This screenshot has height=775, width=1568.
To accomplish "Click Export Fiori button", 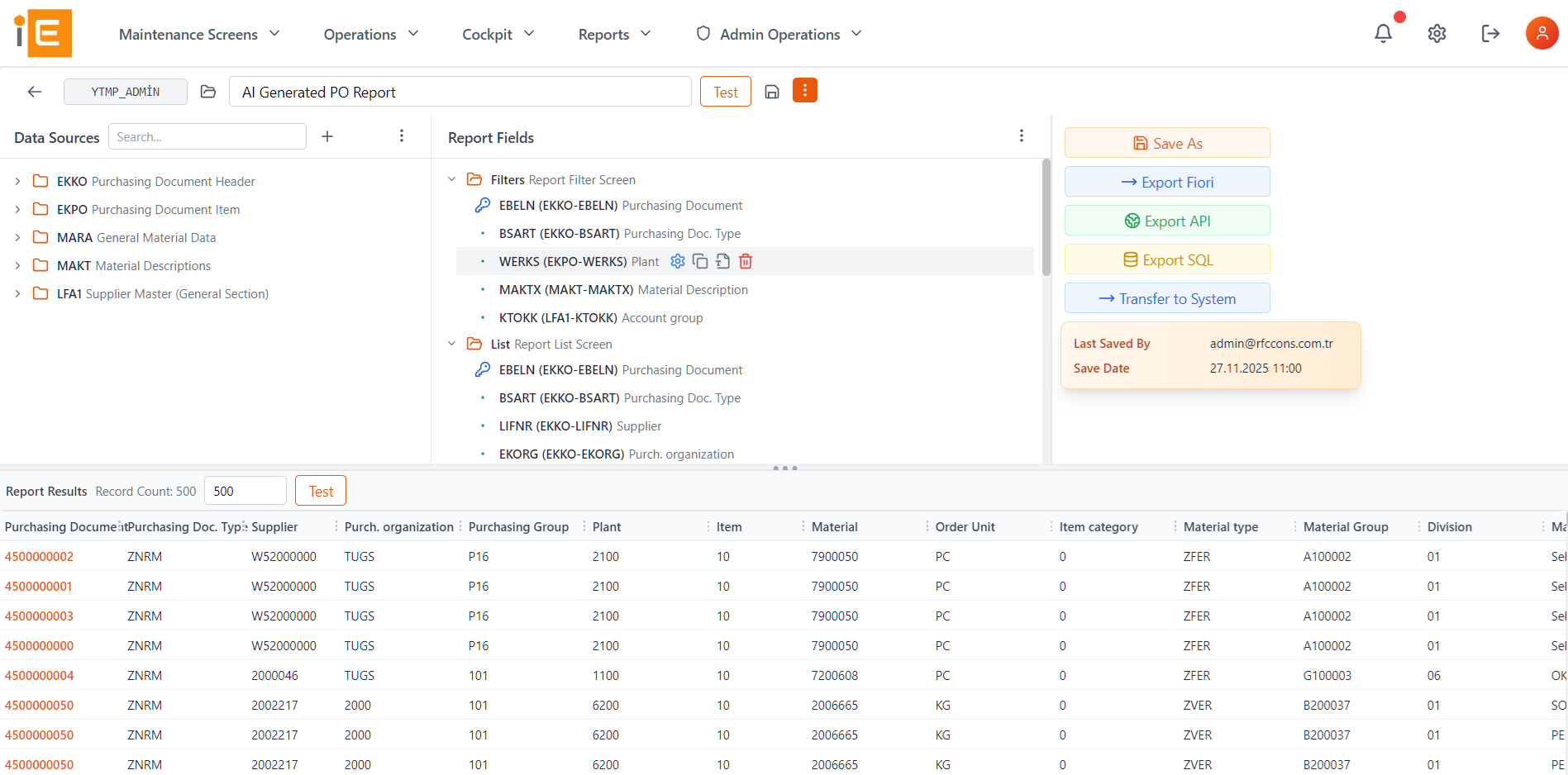I will 1167,182.
